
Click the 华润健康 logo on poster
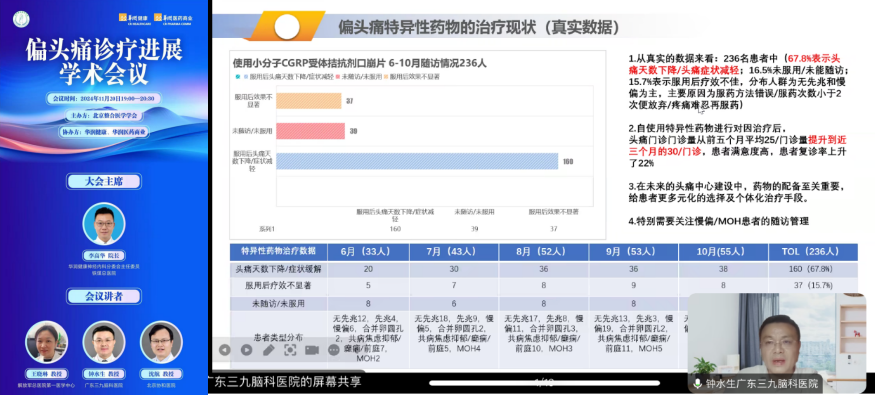pos(134,20)
